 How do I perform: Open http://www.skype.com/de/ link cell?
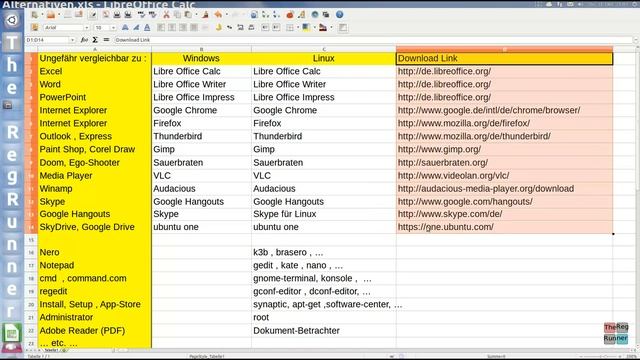(504, 214)
